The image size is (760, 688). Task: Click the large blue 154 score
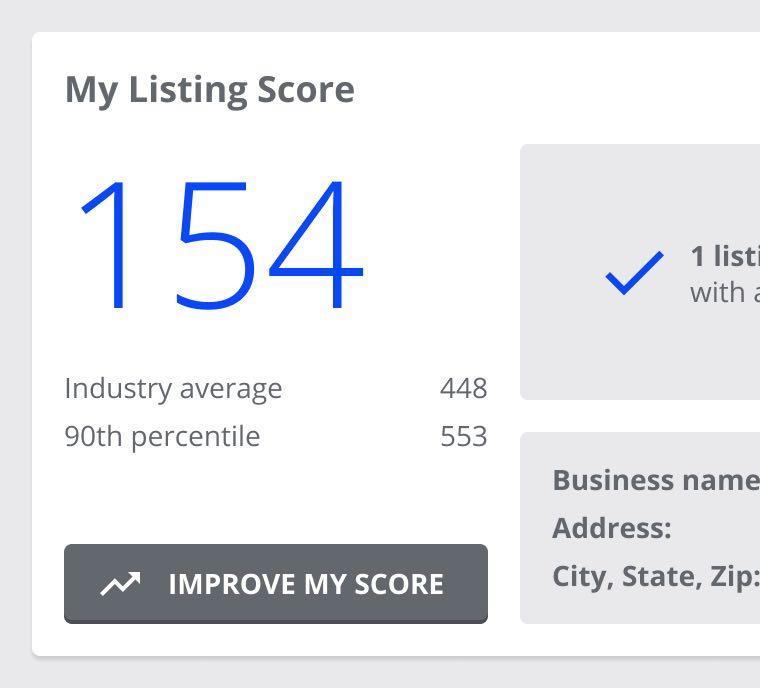(219, 245)
